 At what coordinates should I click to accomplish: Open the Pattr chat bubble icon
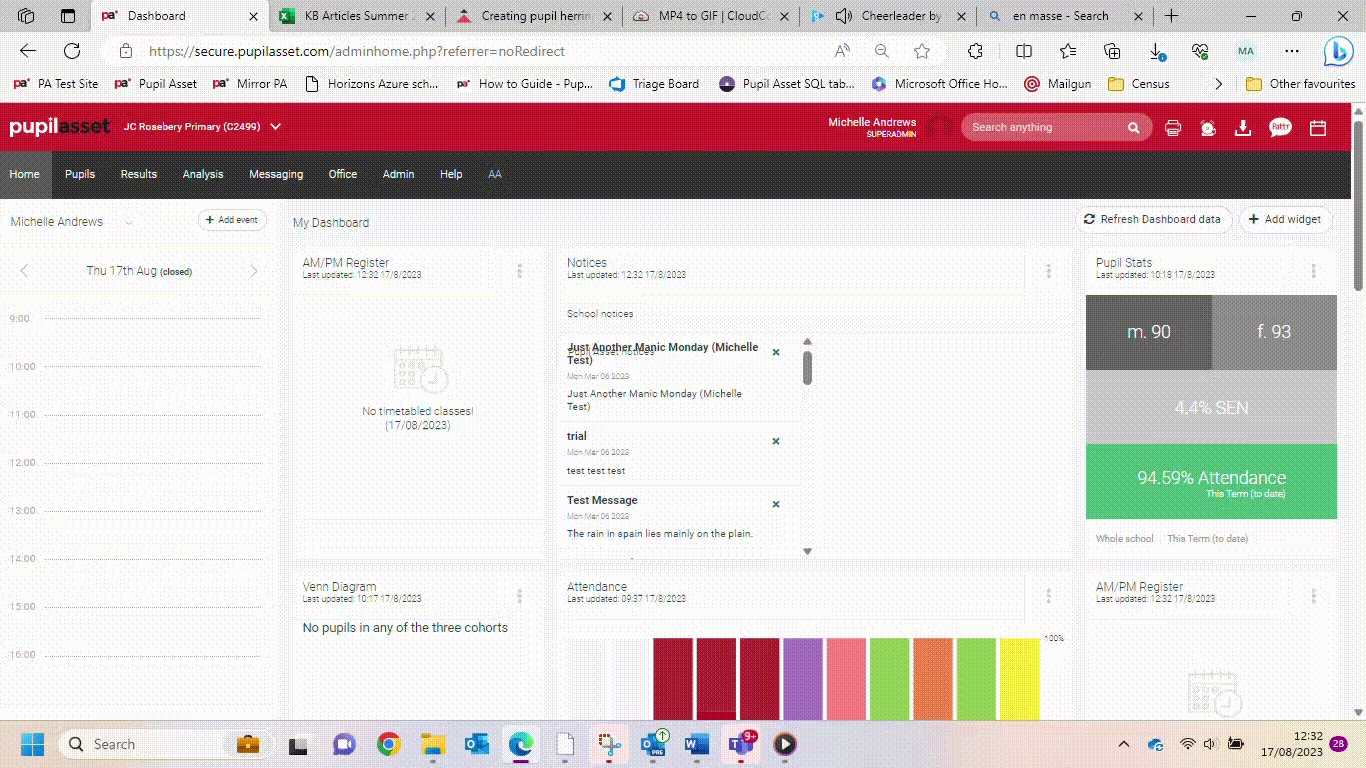(x=1279, y=128)
